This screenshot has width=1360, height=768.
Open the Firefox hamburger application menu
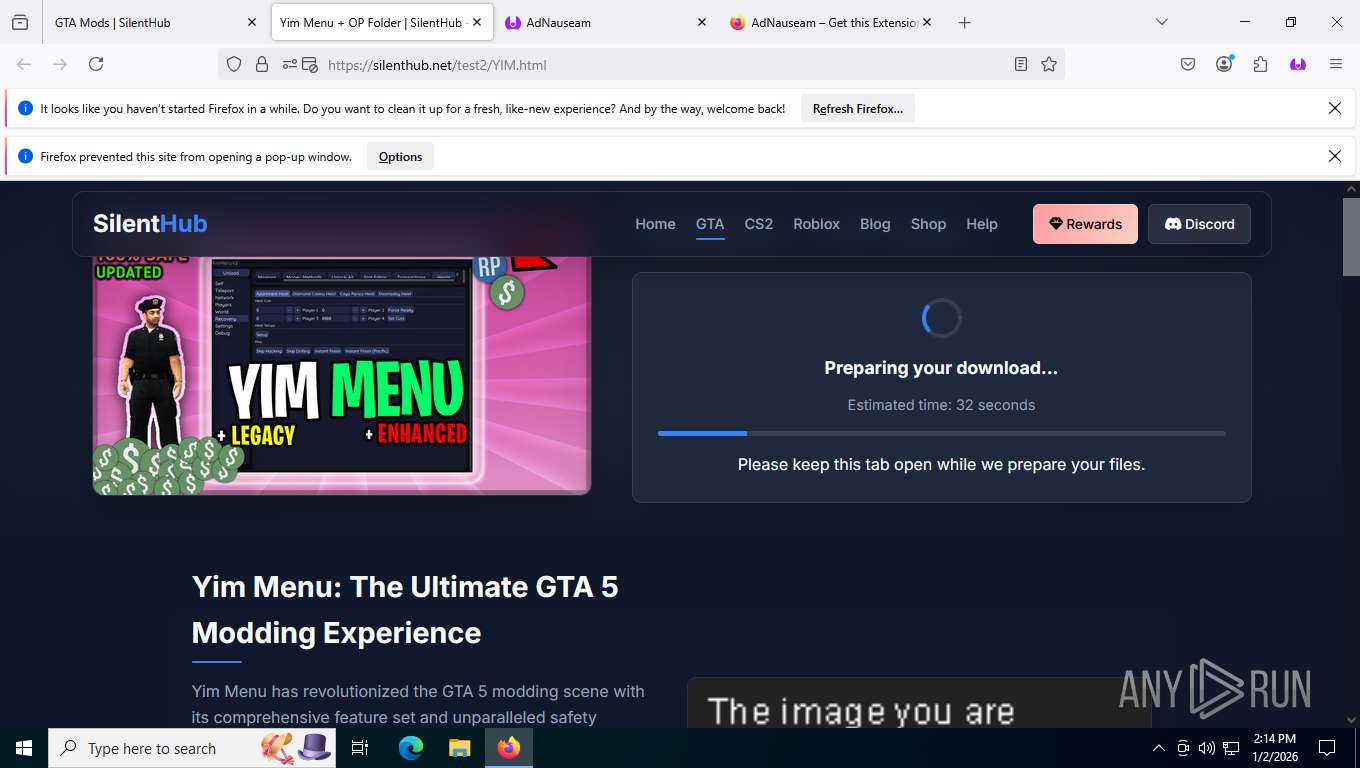(1335, 64)
